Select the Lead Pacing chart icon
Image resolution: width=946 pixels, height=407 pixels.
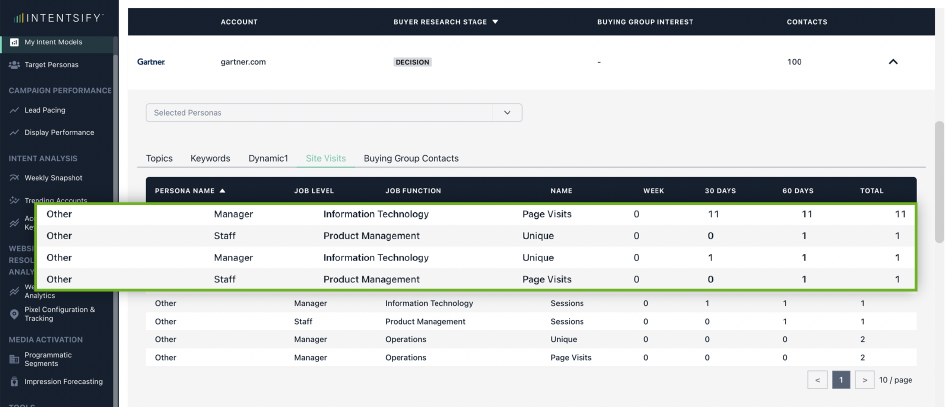(14, 110)
